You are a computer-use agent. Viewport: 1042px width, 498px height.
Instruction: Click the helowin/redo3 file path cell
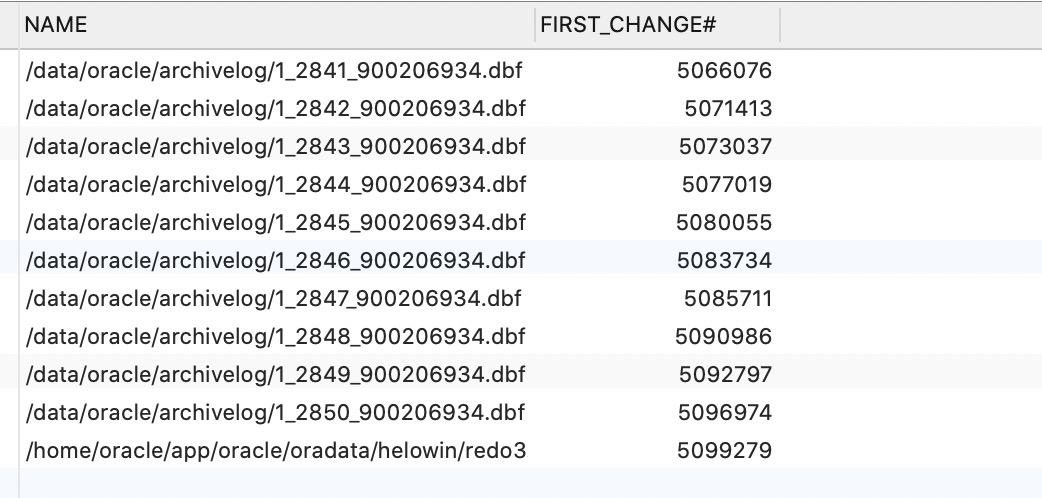click(x=275, y=451)
